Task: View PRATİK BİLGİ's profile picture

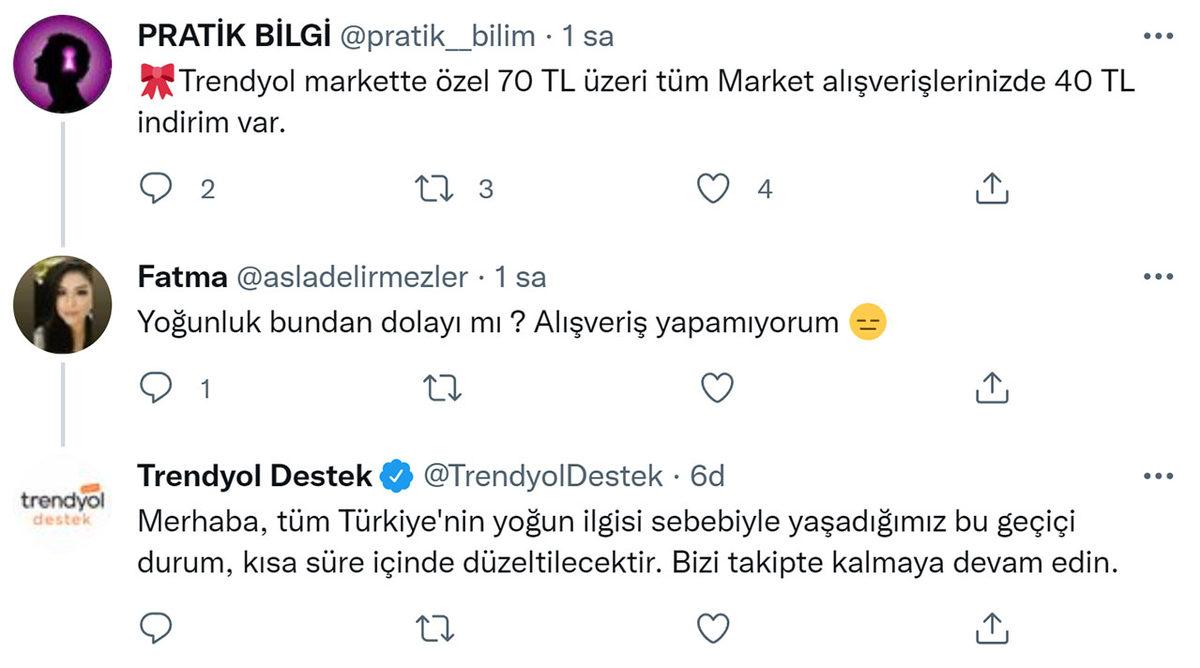Action: (62, 62)
